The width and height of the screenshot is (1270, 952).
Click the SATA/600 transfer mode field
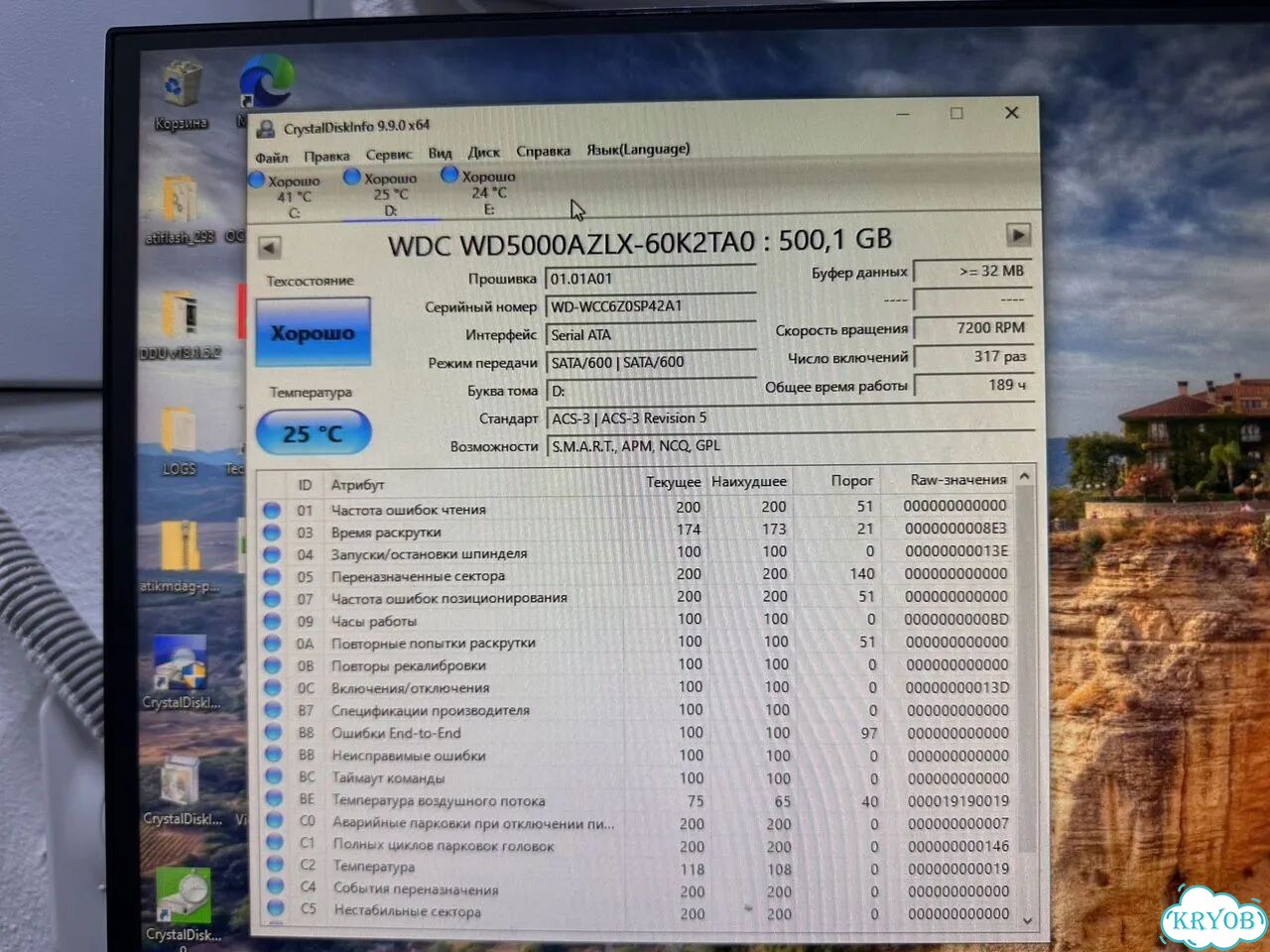click(651, 363)
